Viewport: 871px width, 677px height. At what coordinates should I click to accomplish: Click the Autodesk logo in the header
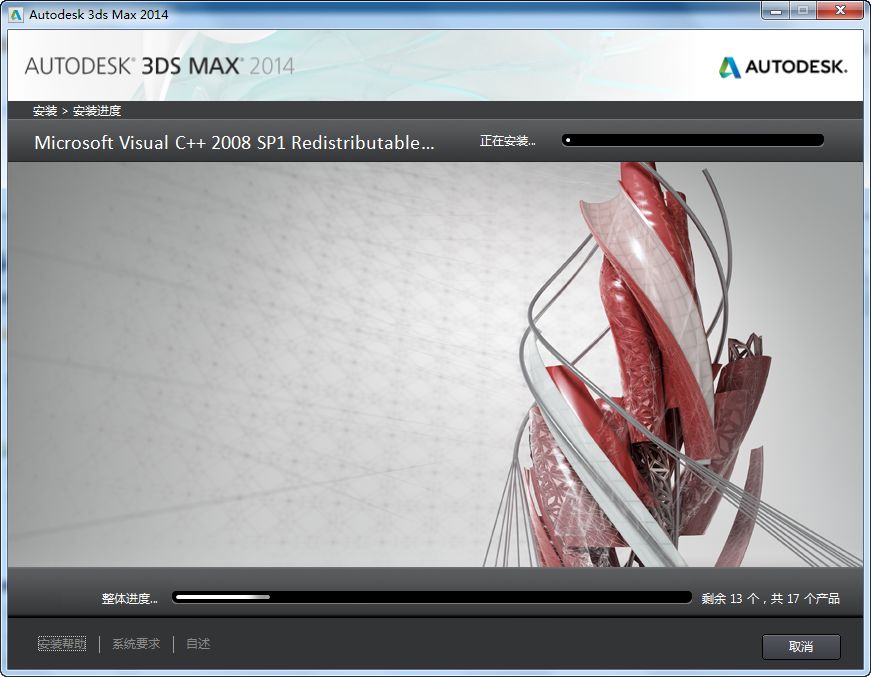coord(785,66)
